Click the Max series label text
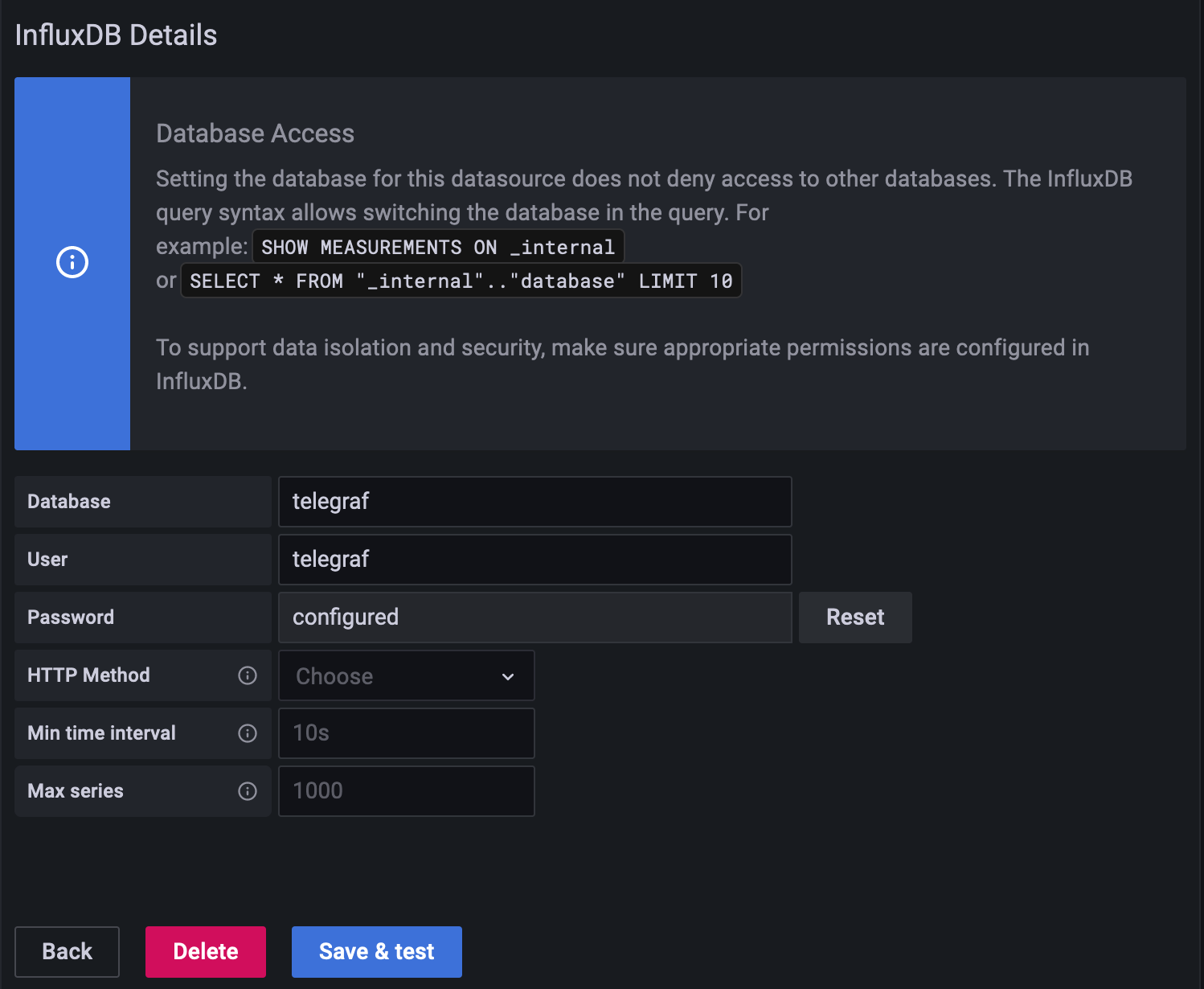The height and width of the screenshot is (989, 1204). [76, 791]
